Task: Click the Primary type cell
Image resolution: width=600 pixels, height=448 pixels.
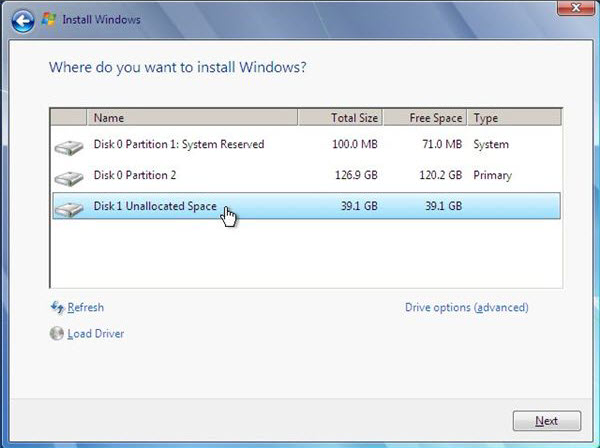Action: 492,176
